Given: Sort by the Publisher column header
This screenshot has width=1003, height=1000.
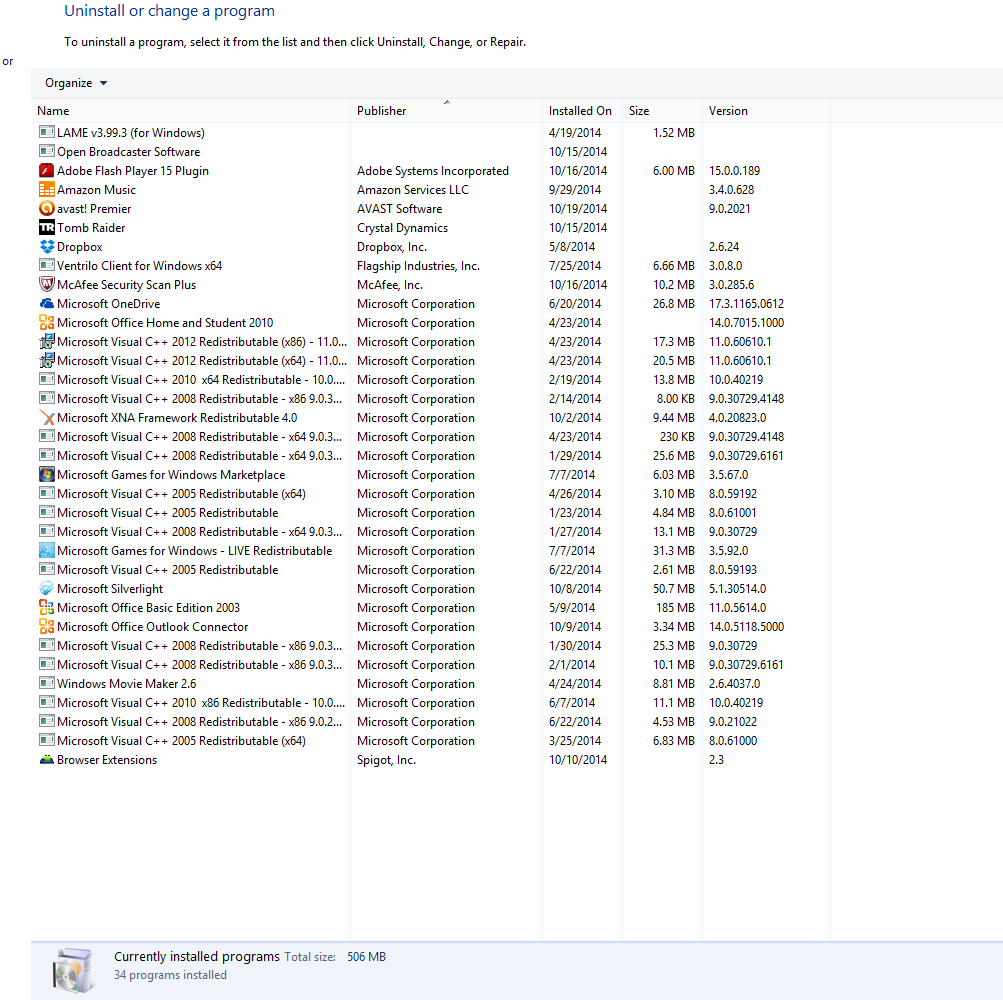Looking at the screenshot, I should pos(446,111).
